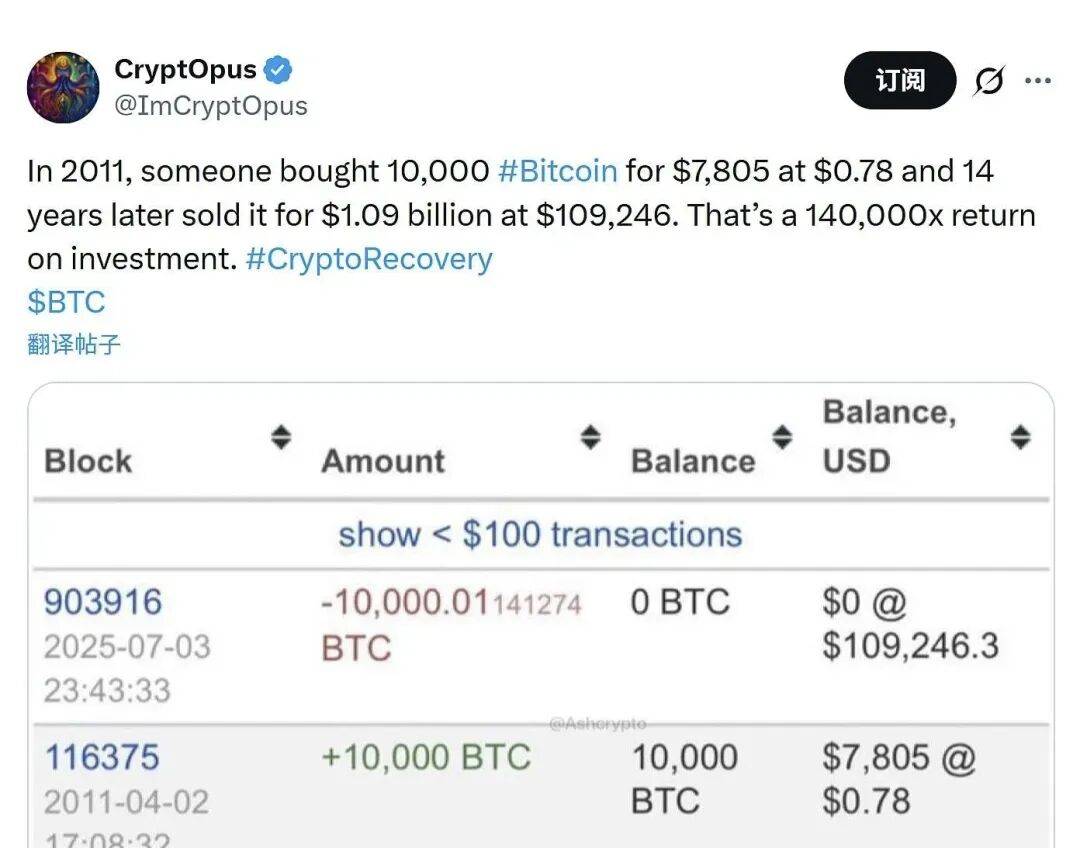Click 翻译帖子 to translate post
The height and width of the screenshot is (848, 1080).
pyautogui.click(x=74, y=345)
